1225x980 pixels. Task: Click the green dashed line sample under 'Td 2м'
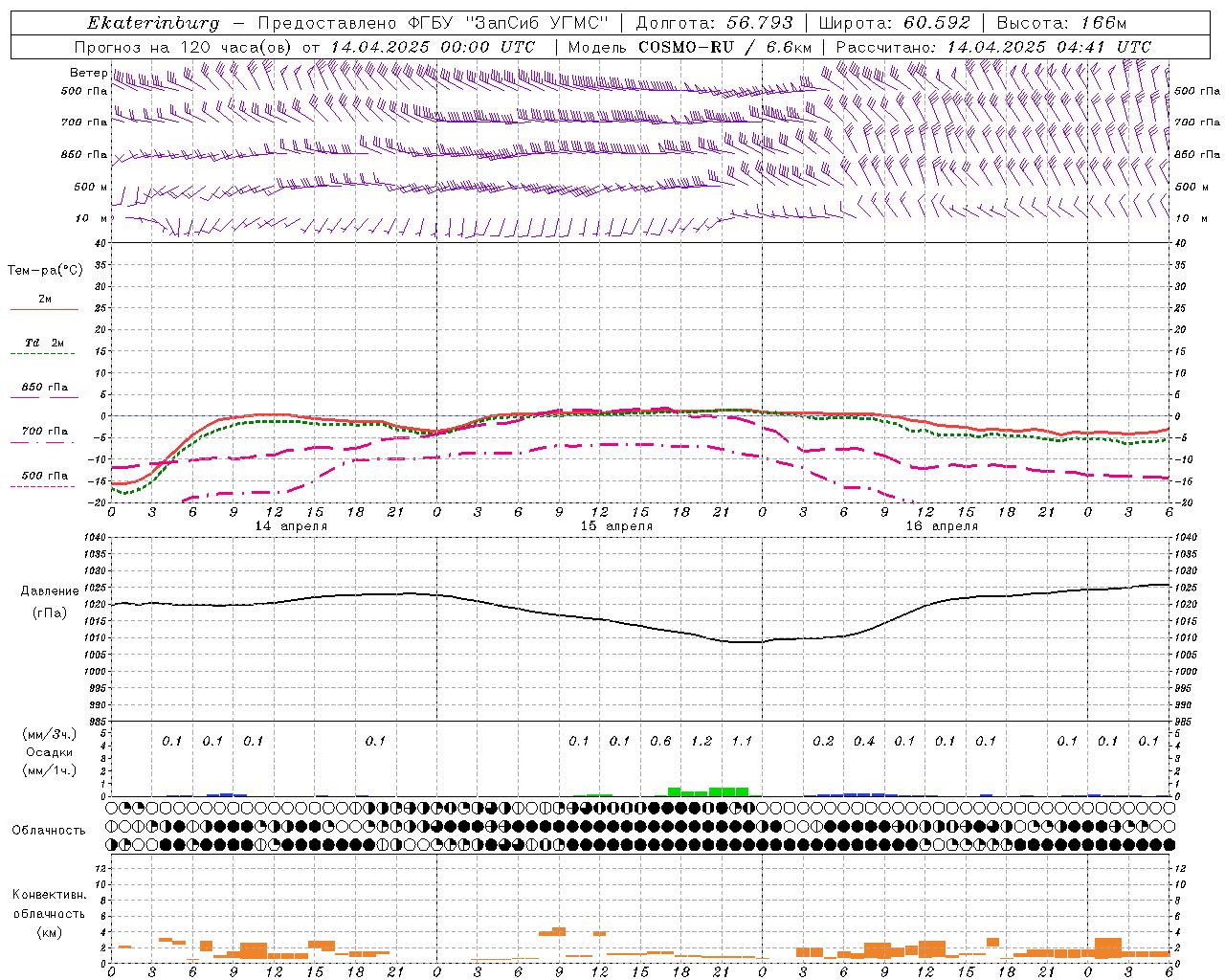(x=42, y=353)
